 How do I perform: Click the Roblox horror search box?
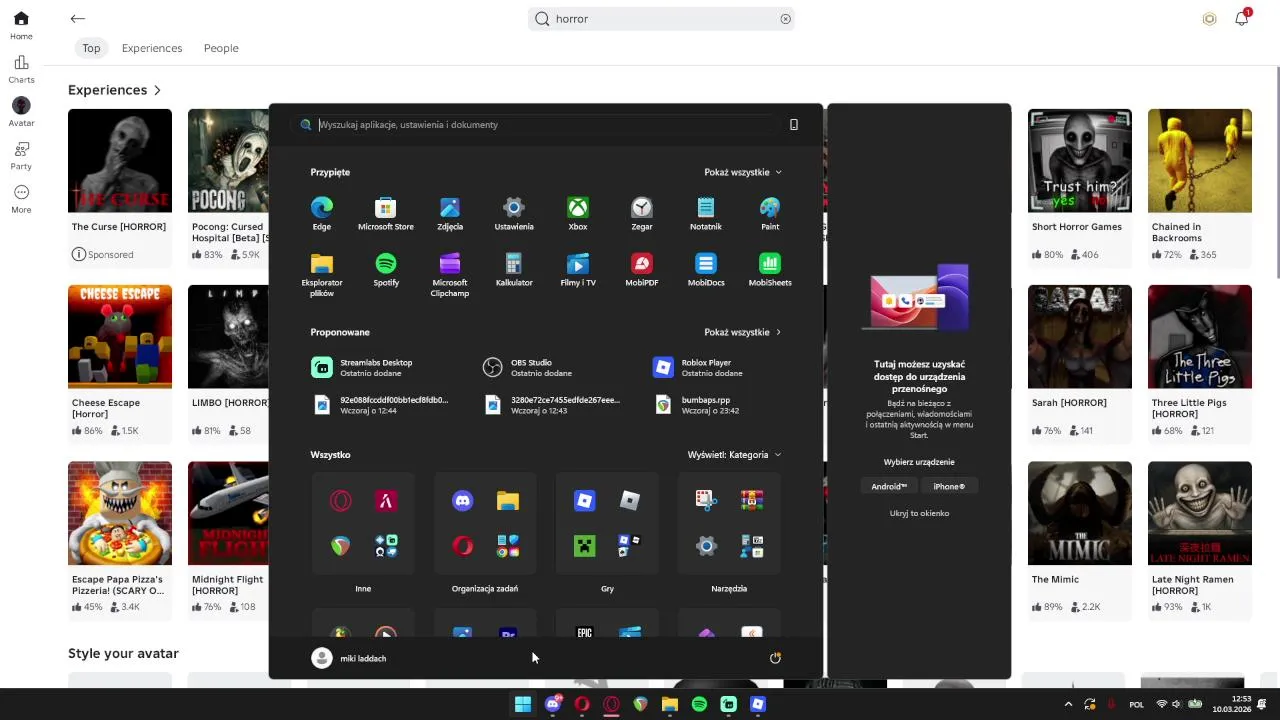pos(661,19)
